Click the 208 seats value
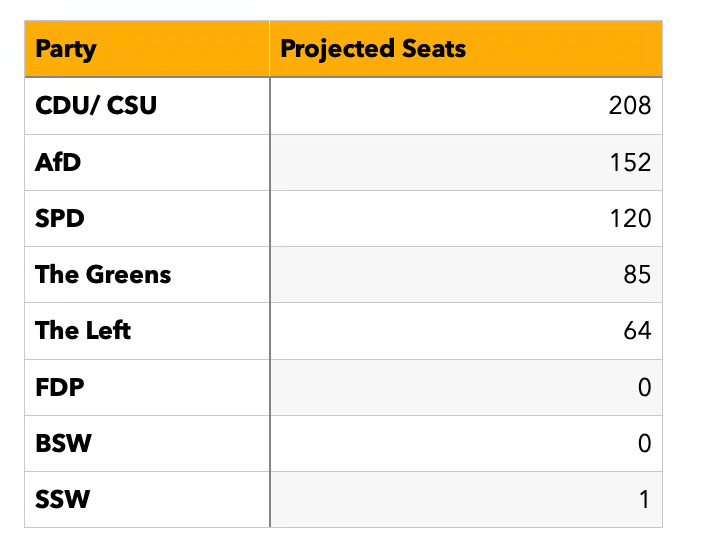This screenshot has height=554, width=703. click(629, 106)
